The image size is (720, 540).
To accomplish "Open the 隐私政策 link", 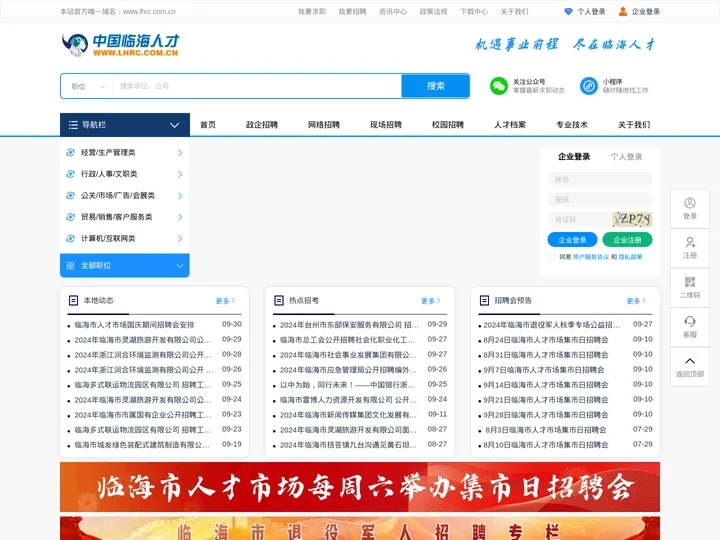I will (630, 257).
